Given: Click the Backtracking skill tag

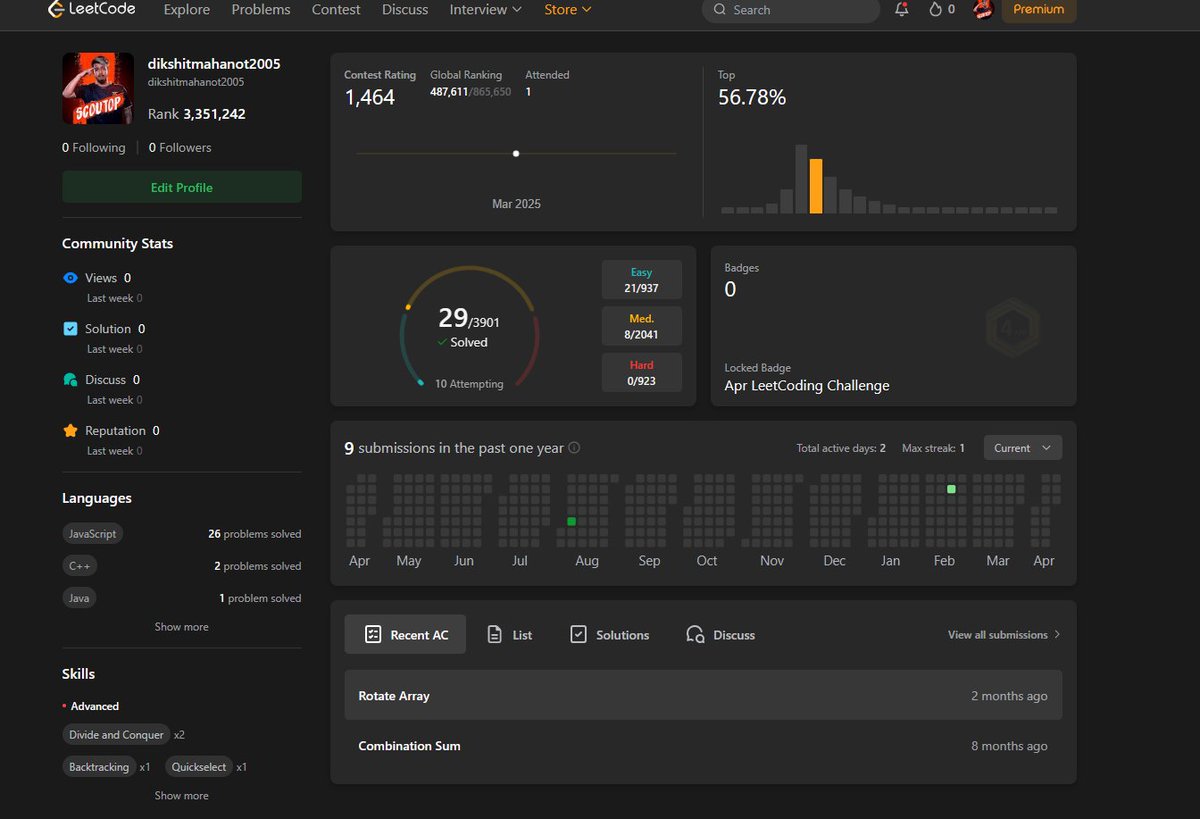Looking at the screenshot, I should 99,767.
